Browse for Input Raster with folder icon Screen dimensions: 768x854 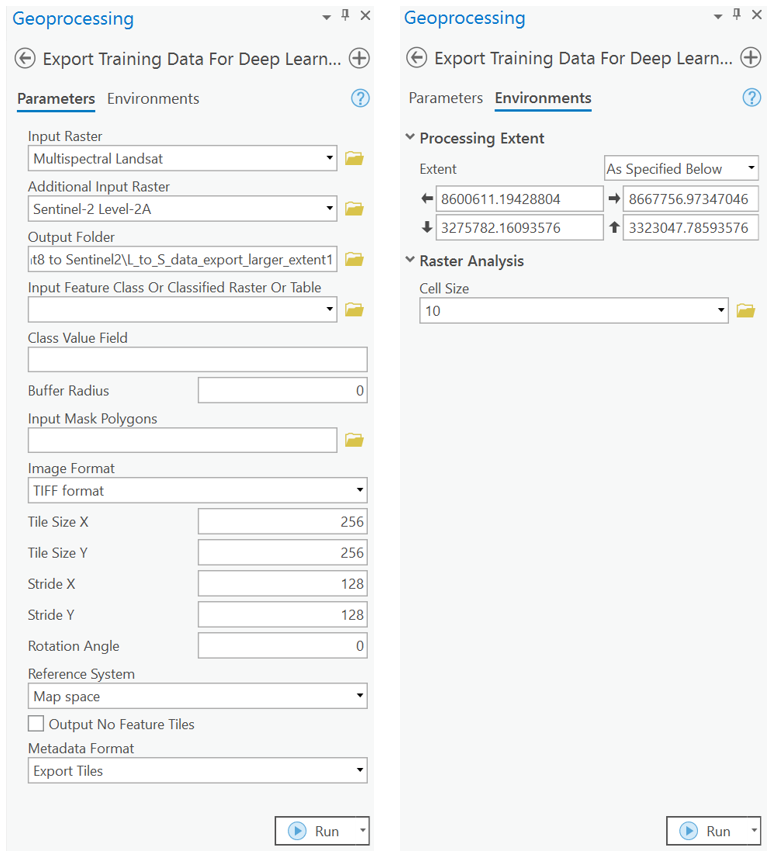coord(354,158)
